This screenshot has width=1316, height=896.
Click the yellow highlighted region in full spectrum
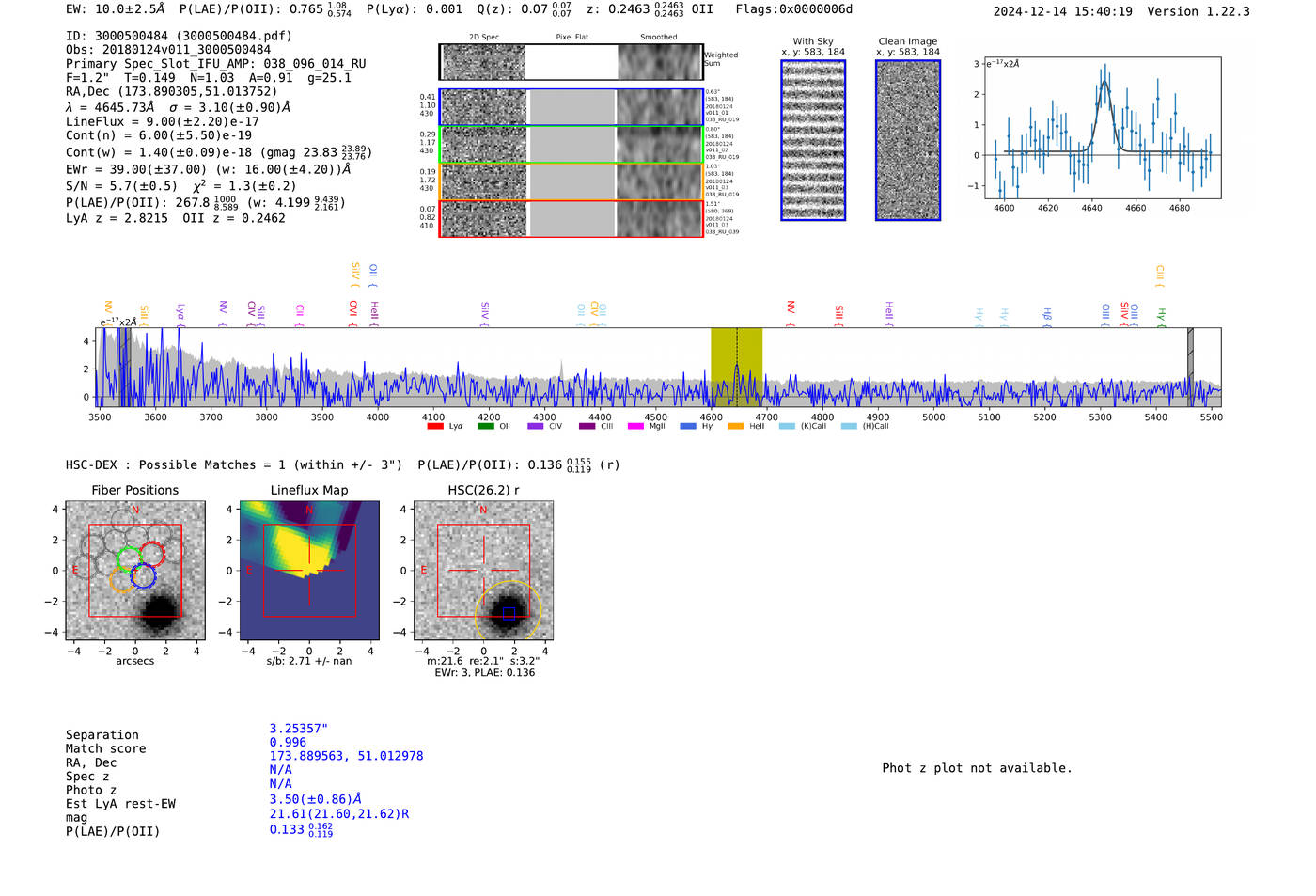click(736, 367)
